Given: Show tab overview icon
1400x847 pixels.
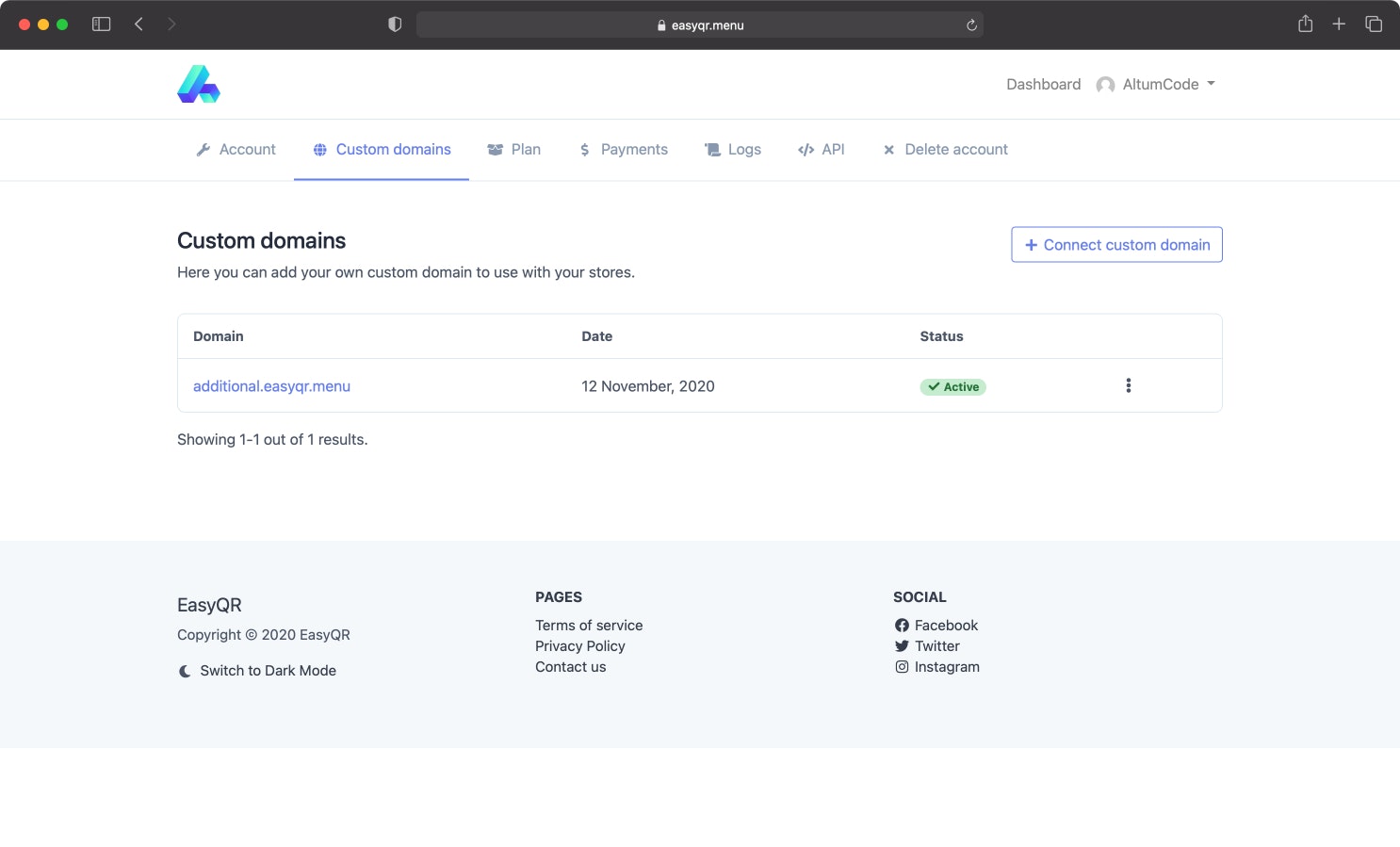Looking at the screenshot, I should pyautogui.click(x=1374, y=24).
